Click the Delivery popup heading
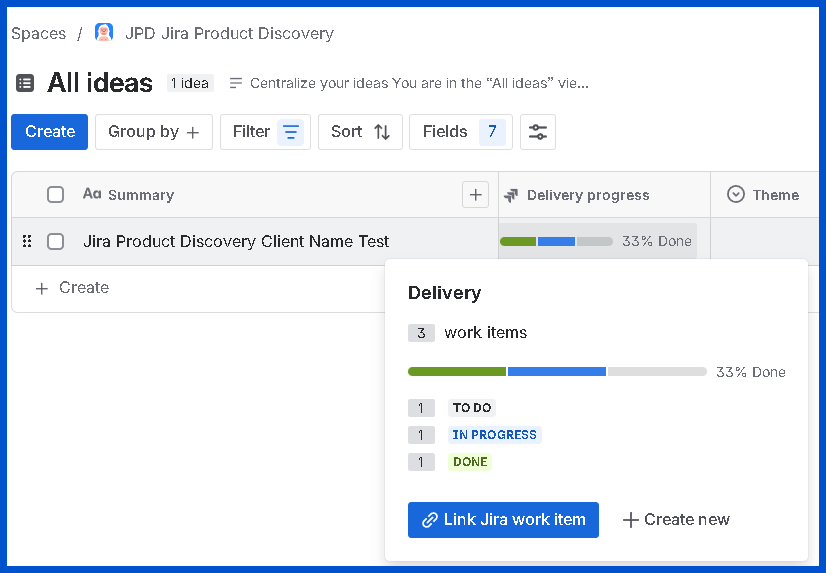The image size is (826, 573). (x=445, y=293)
